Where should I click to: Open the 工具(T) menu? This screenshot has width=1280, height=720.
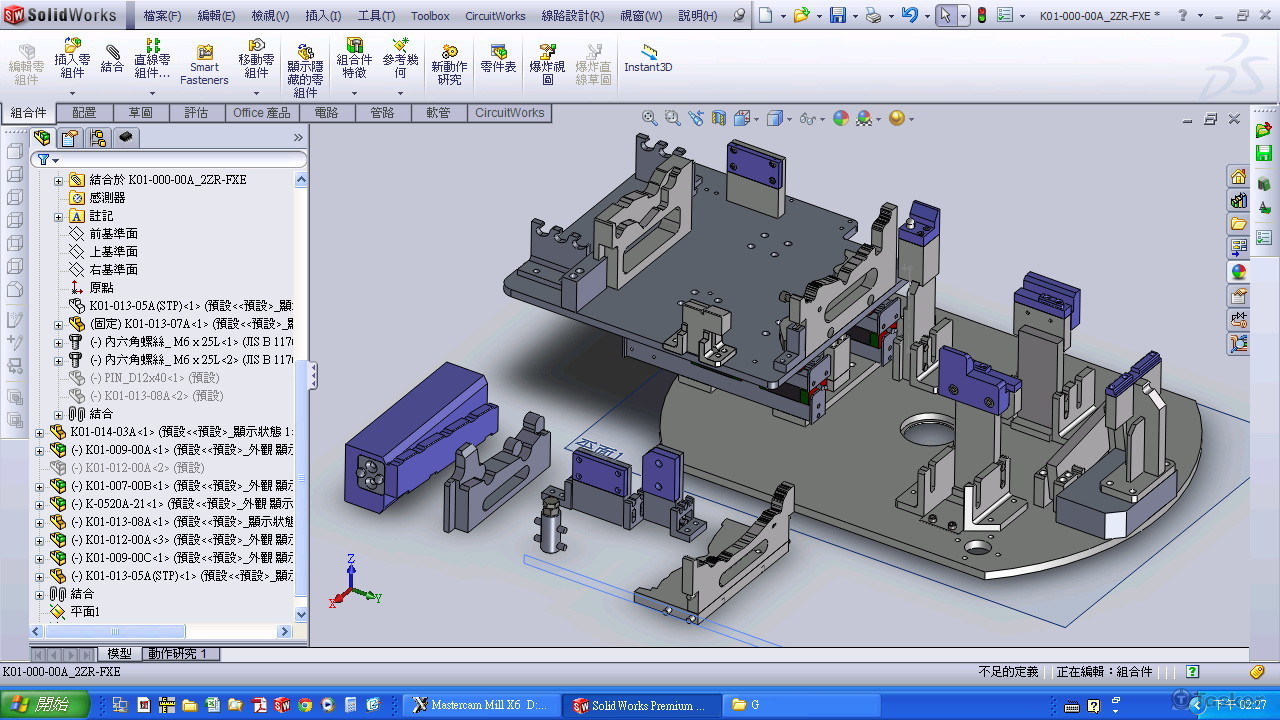(x=376, y=16)
